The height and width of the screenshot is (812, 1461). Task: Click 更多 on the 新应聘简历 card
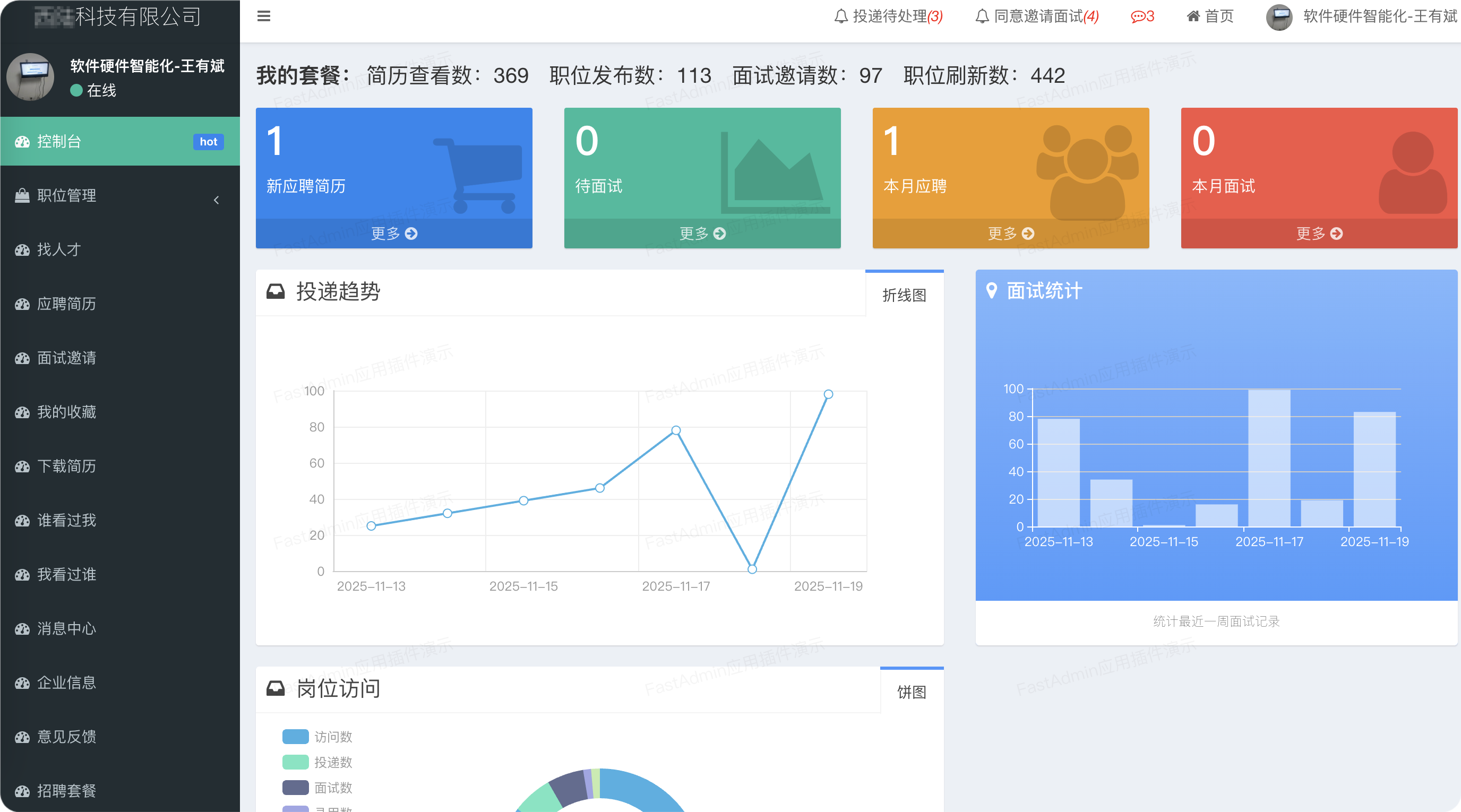[393, 233]
